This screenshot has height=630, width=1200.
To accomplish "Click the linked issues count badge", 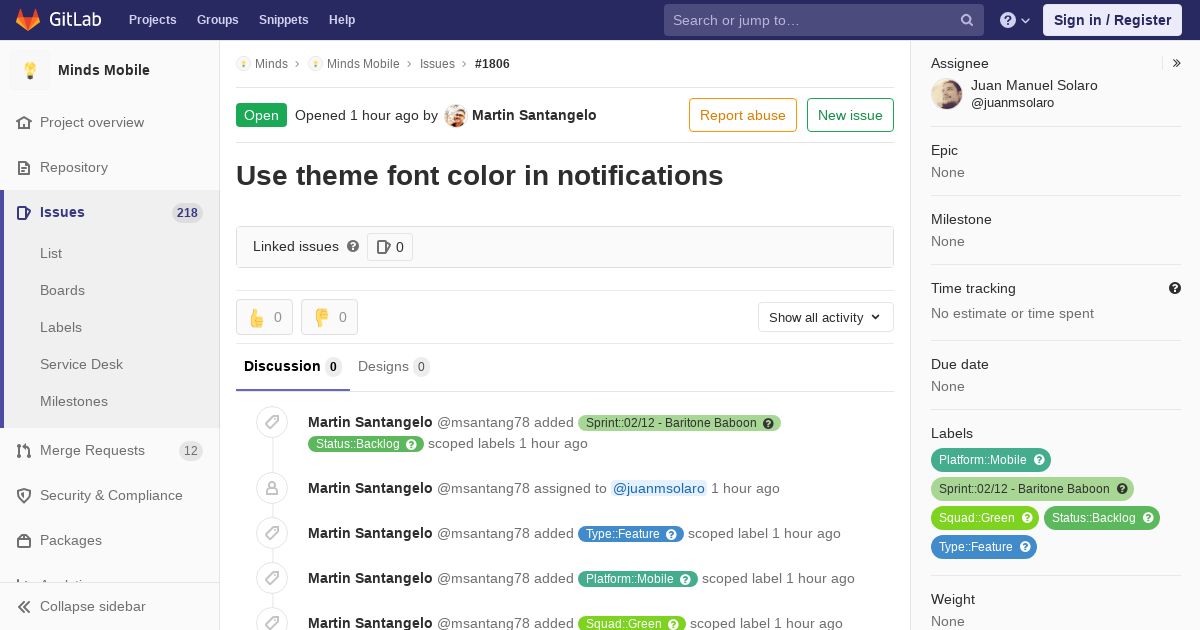I will click(x=390, y=247).
